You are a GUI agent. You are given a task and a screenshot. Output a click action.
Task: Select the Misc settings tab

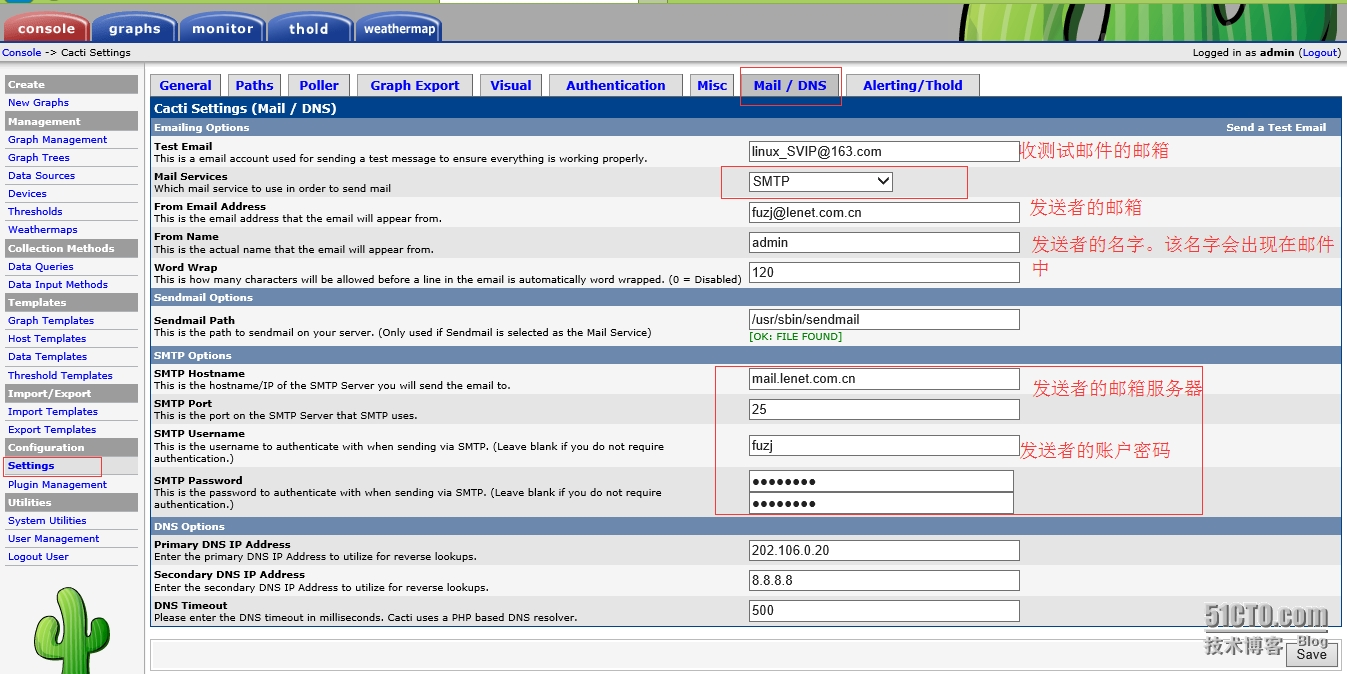[712, 85]
